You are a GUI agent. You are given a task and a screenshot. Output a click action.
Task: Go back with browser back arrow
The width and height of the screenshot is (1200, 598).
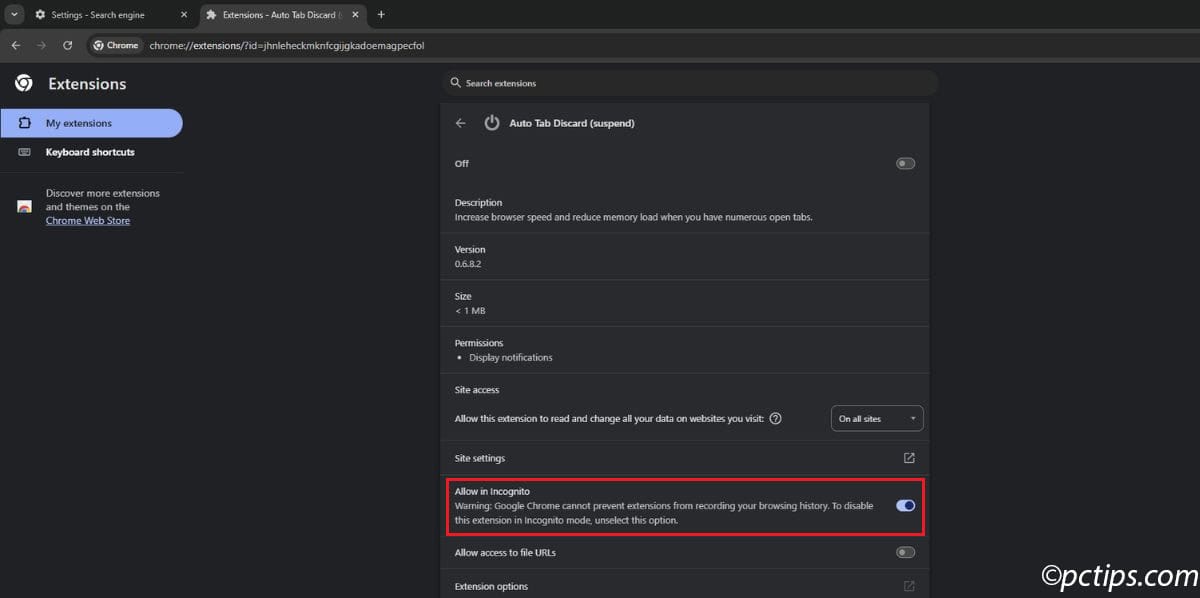(15, 45)
